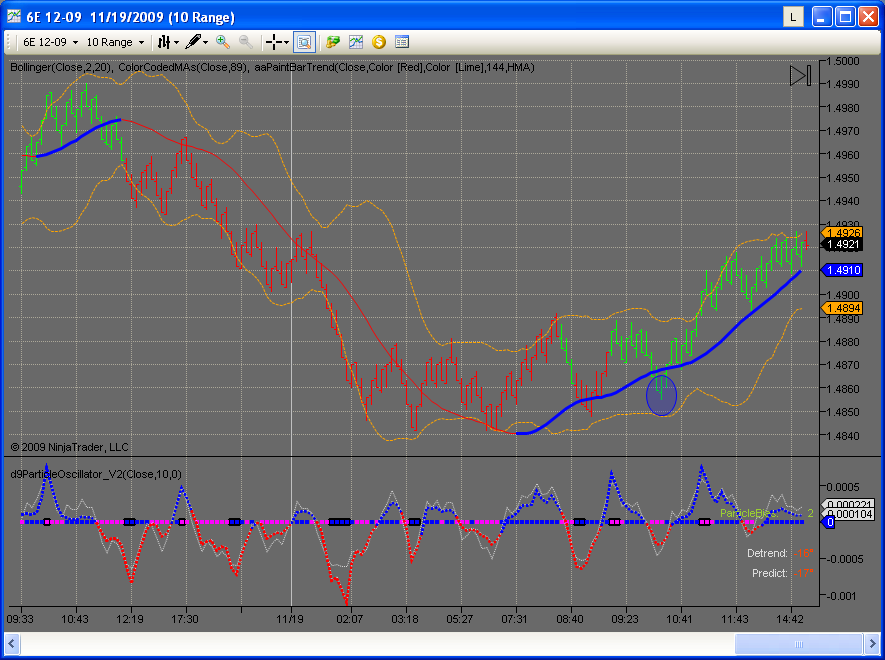This screenshot has height=660, width=885.
Task: Minimize the chart window
Action: [x=822, y=17]
